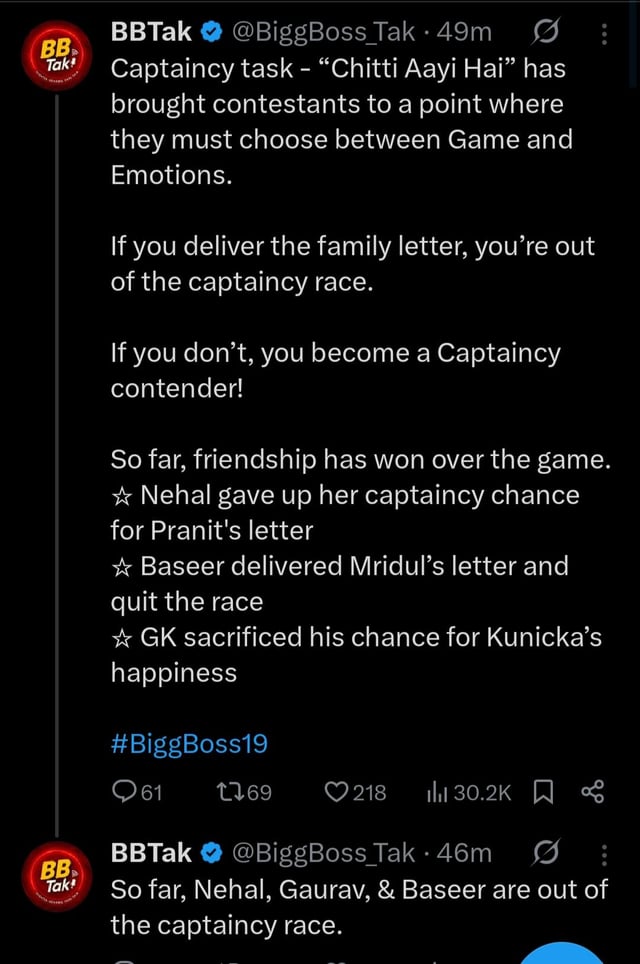The image size is (640, 964).
Task: Open more options on the 46m tweet
Action: 604,852
